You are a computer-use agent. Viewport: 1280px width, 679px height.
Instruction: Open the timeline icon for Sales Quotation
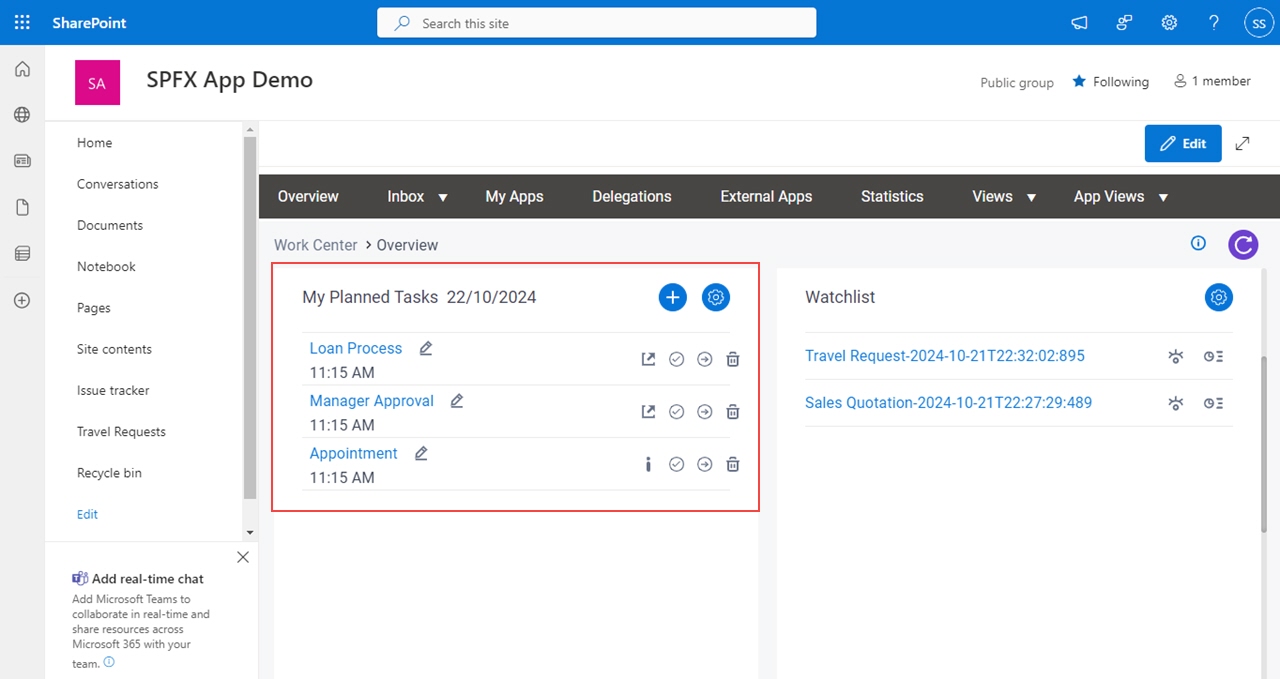(x=1214, y=403)
